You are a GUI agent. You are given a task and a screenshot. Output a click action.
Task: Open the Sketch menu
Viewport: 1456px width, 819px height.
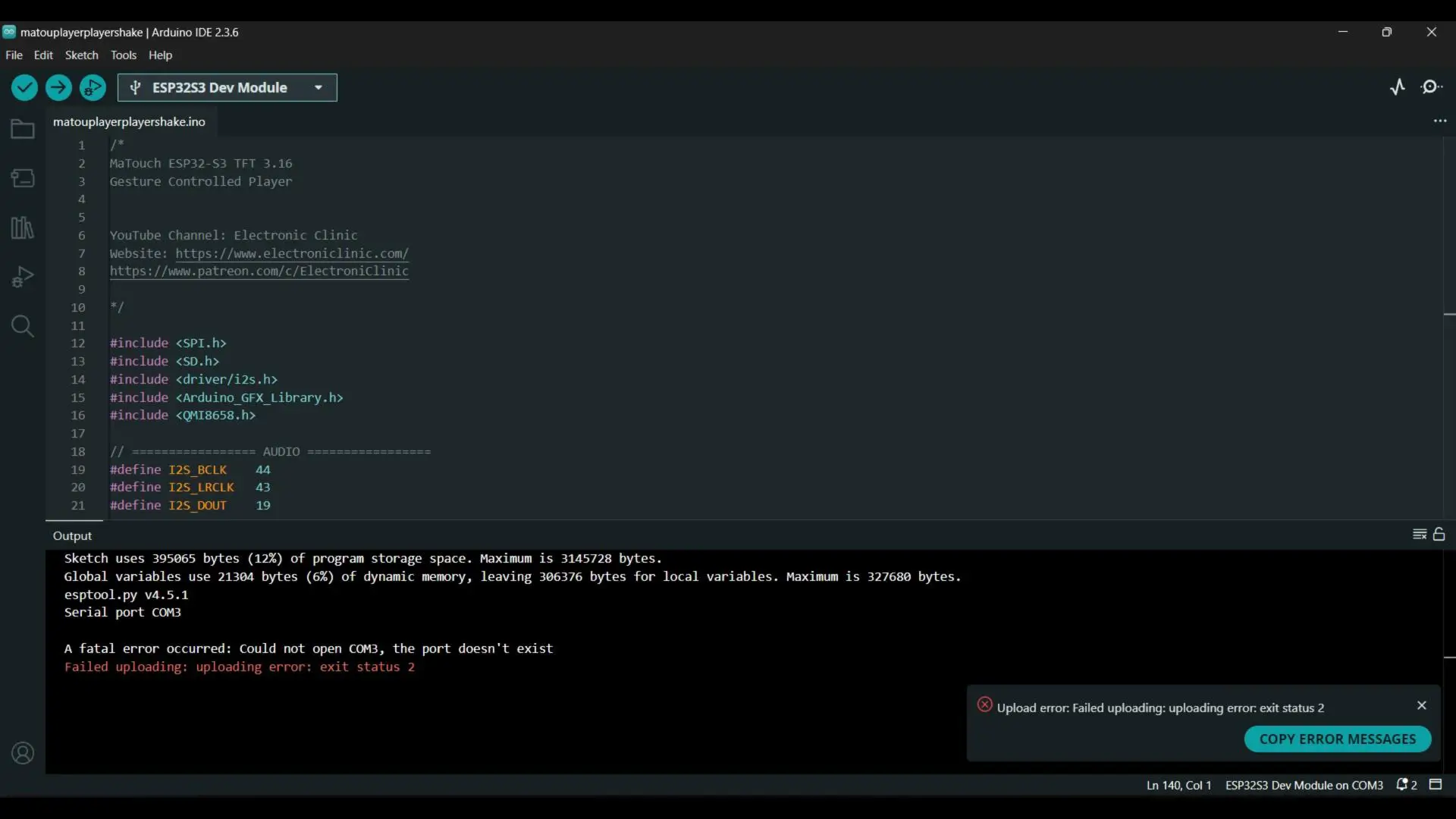81,55
